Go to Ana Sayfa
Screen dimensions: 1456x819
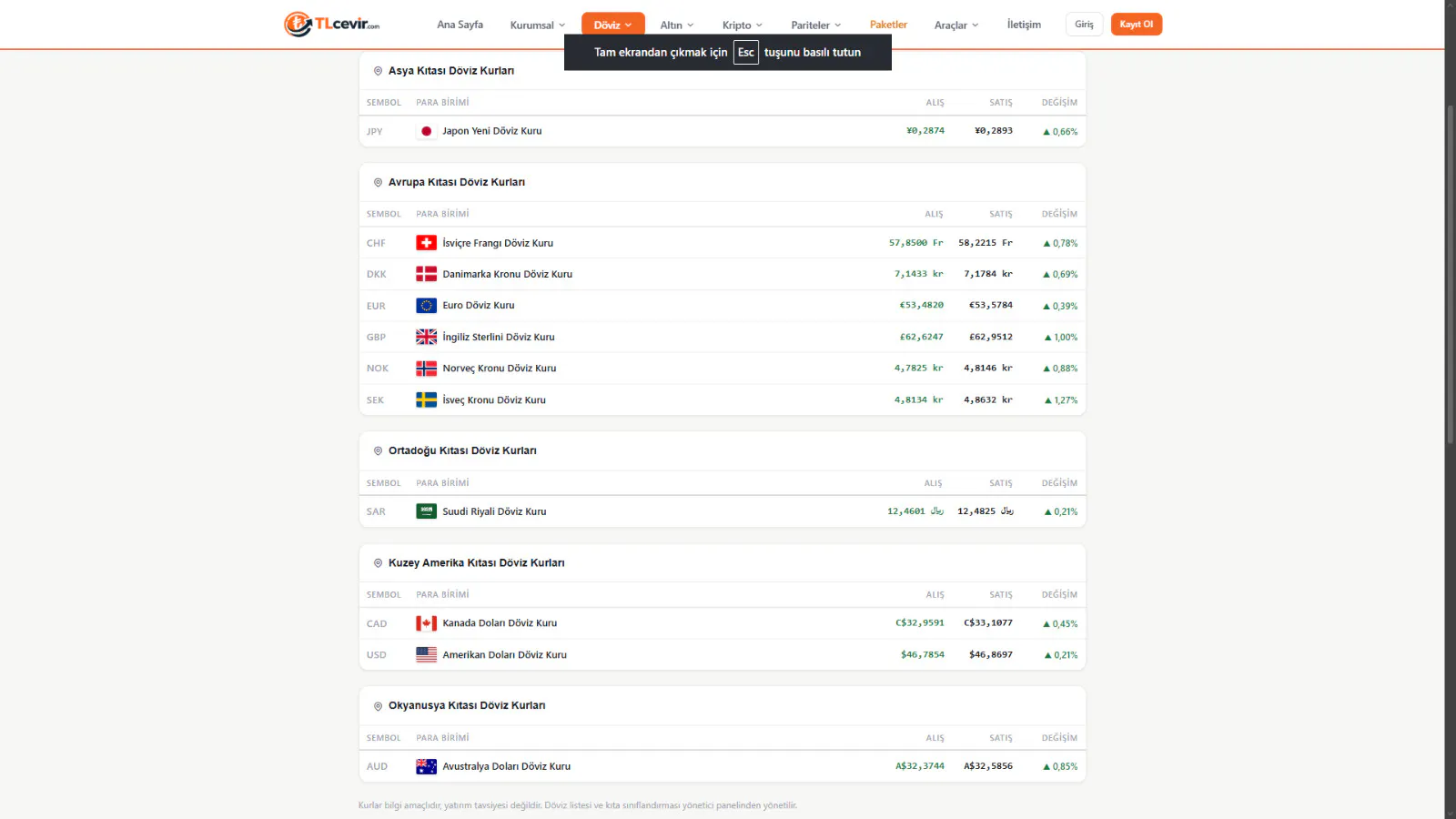pos(460,25)
